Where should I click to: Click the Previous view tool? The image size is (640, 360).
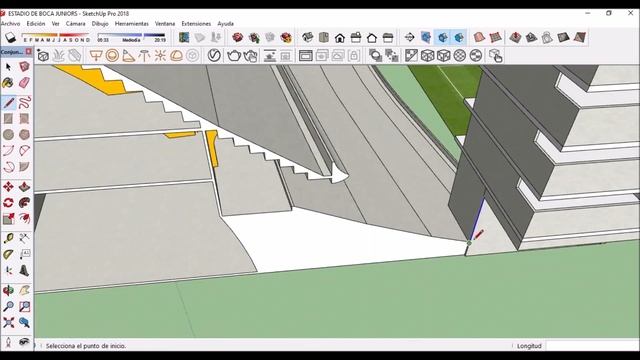click(24, 323)
